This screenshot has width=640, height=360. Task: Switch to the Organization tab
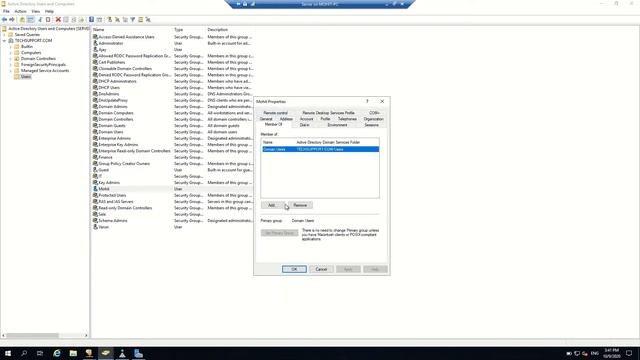pos(373,119)
